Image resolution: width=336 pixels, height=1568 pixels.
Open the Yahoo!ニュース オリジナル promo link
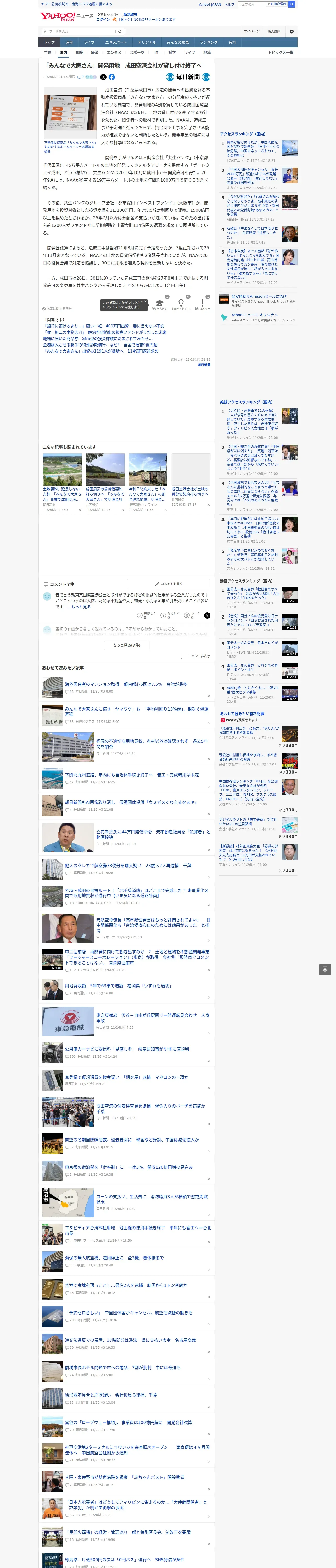click(254, 315)
